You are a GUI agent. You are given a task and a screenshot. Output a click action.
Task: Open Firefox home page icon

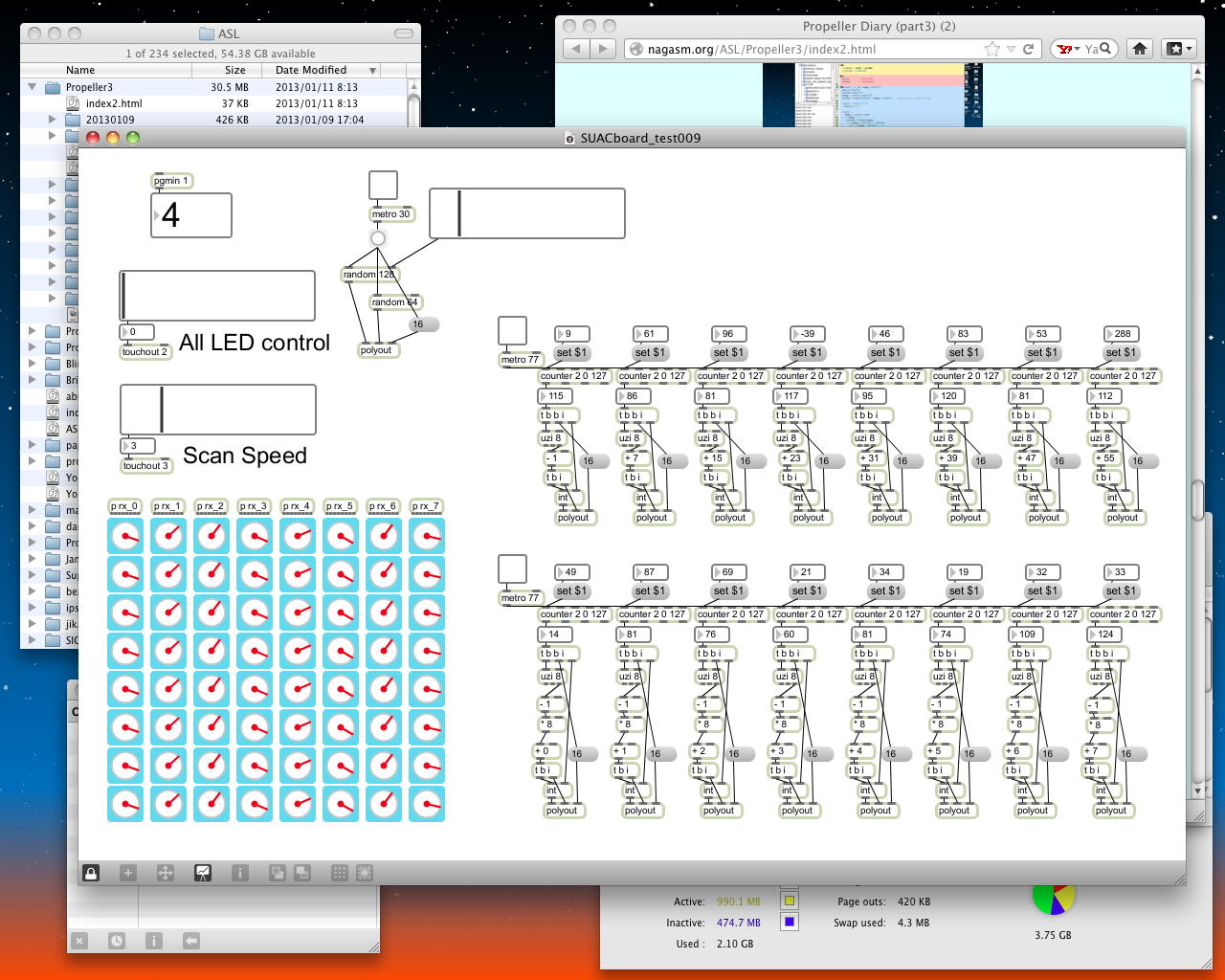pyautogui.click(x=1139, y=49)
